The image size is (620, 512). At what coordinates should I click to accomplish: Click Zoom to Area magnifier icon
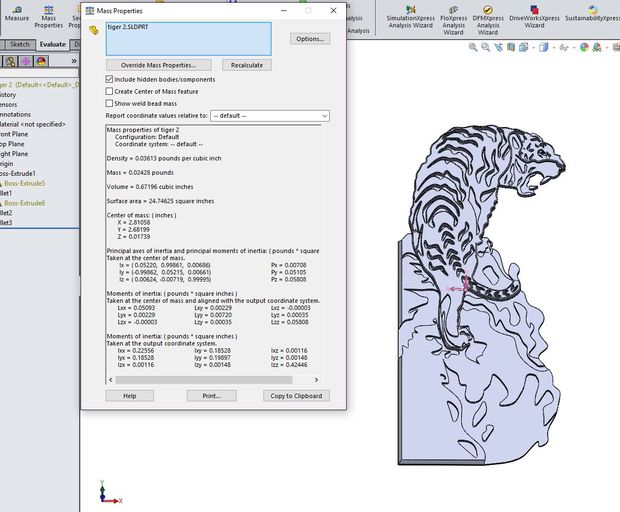click(486, 47)
